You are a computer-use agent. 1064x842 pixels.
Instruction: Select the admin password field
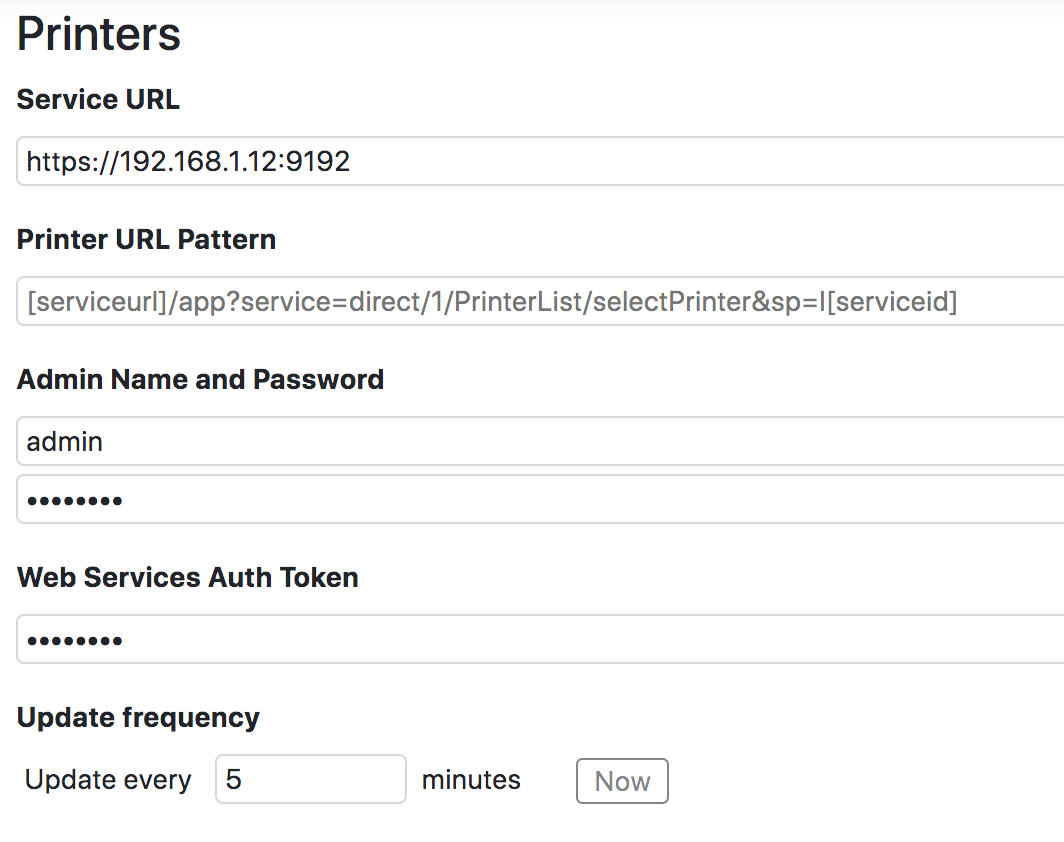(x=540, y=499)
